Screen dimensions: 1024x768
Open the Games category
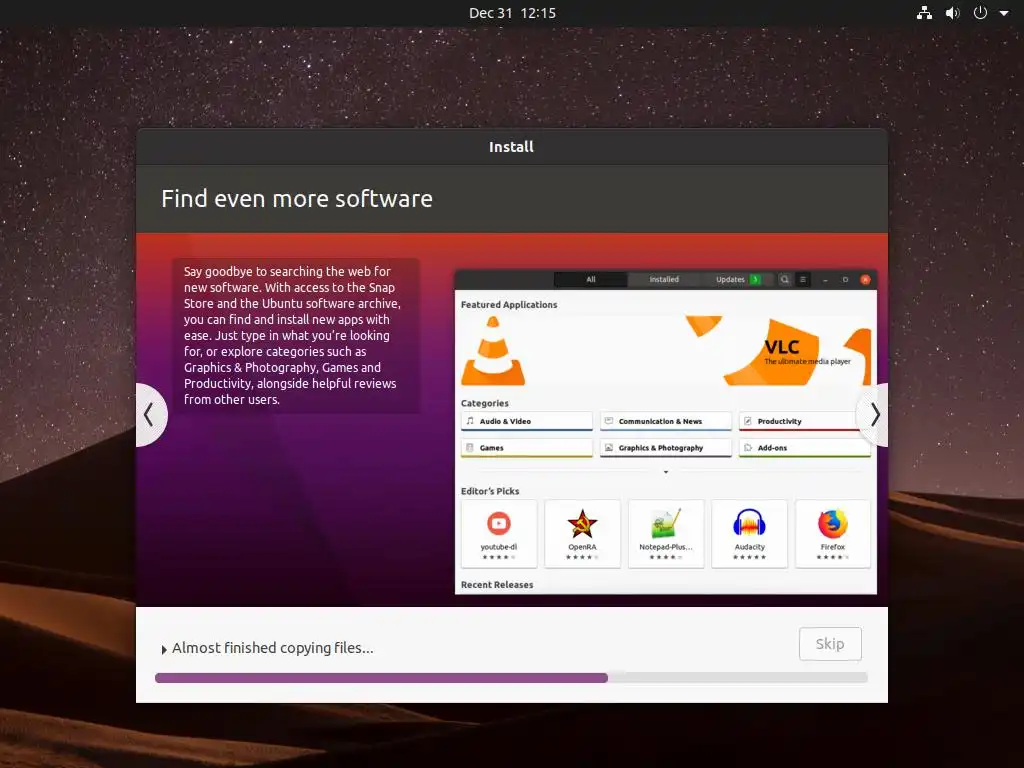(526, 448)
